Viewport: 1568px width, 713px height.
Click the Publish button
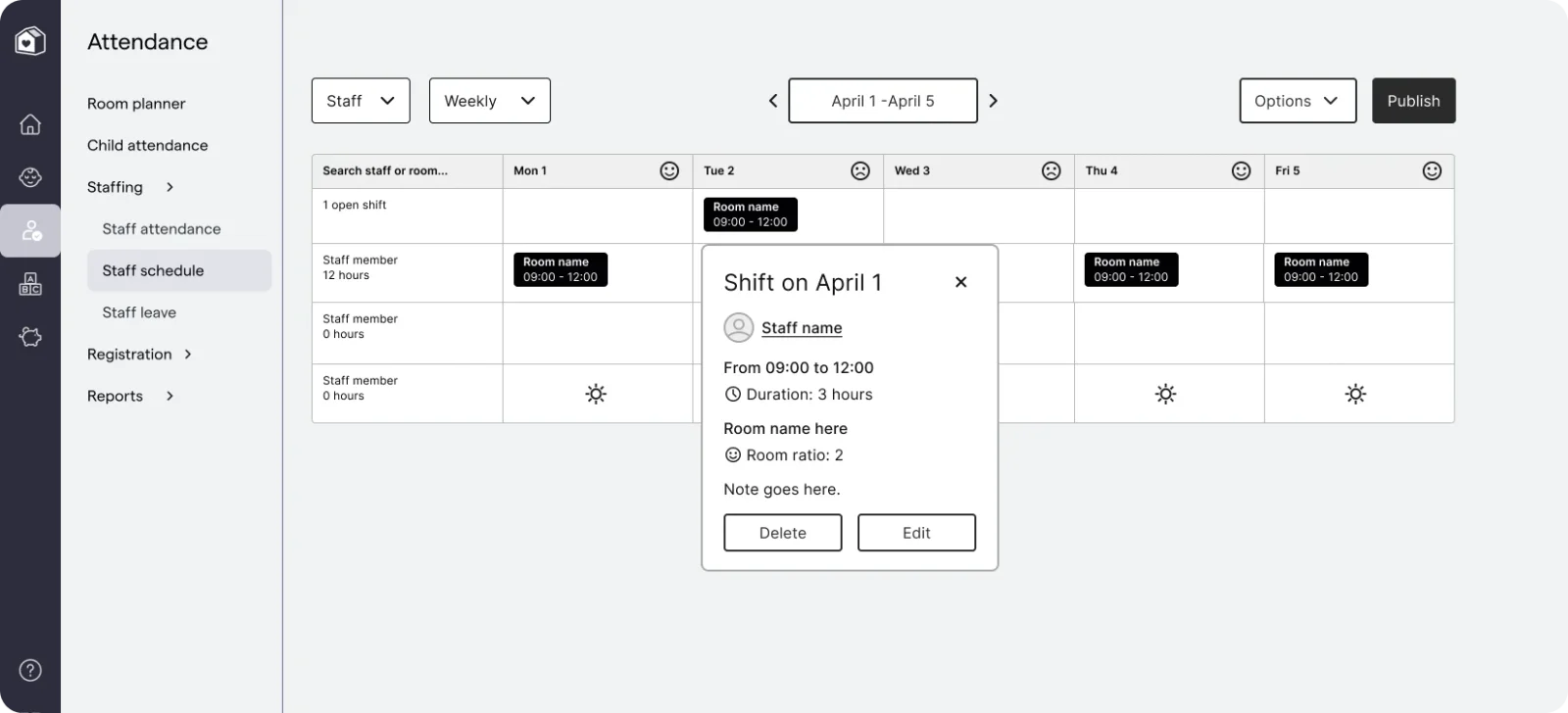[x=1413, y=101]
